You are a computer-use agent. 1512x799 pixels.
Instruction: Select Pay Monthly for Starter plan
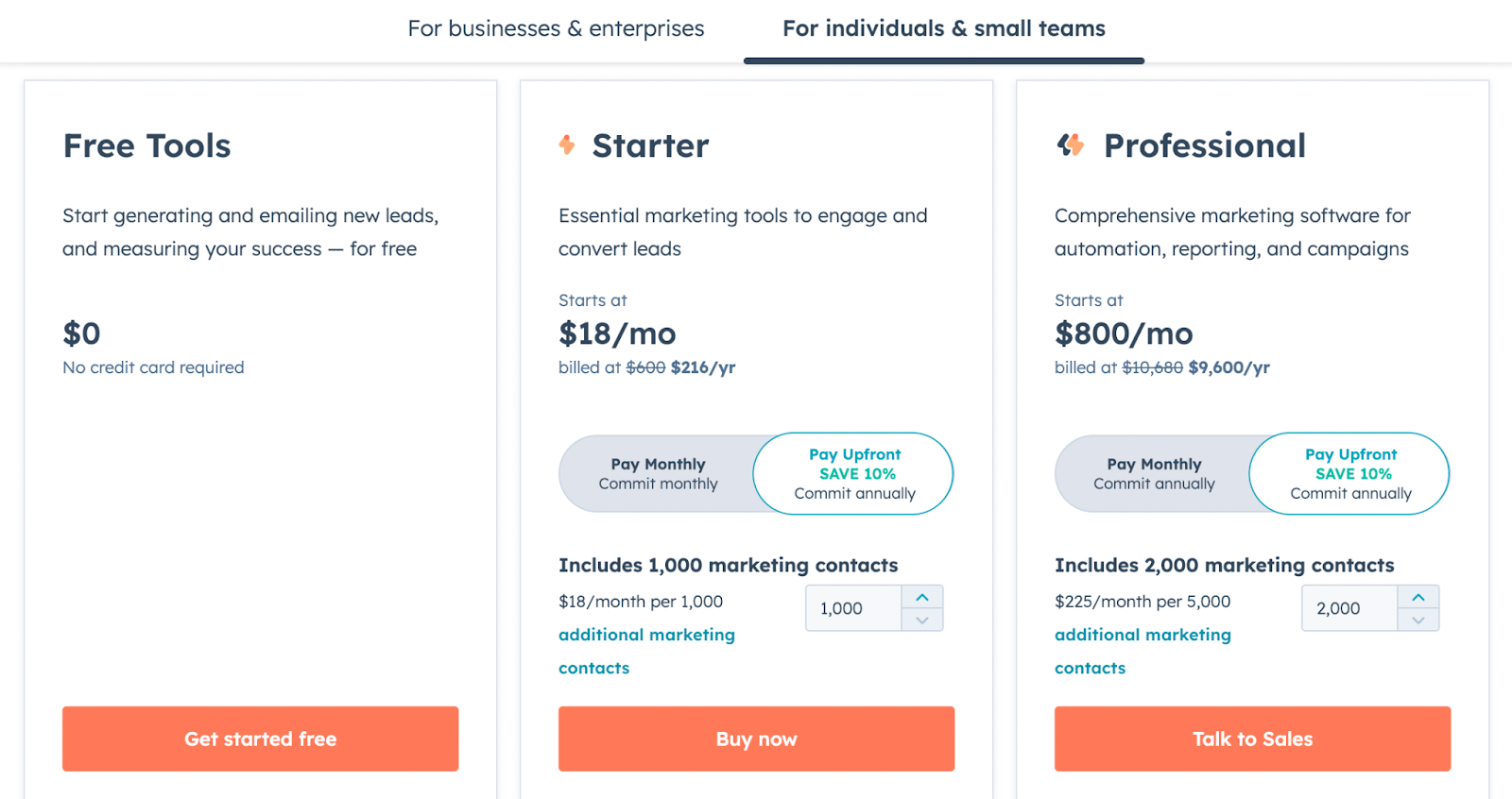pyautogui.click(x=658, y=474)
